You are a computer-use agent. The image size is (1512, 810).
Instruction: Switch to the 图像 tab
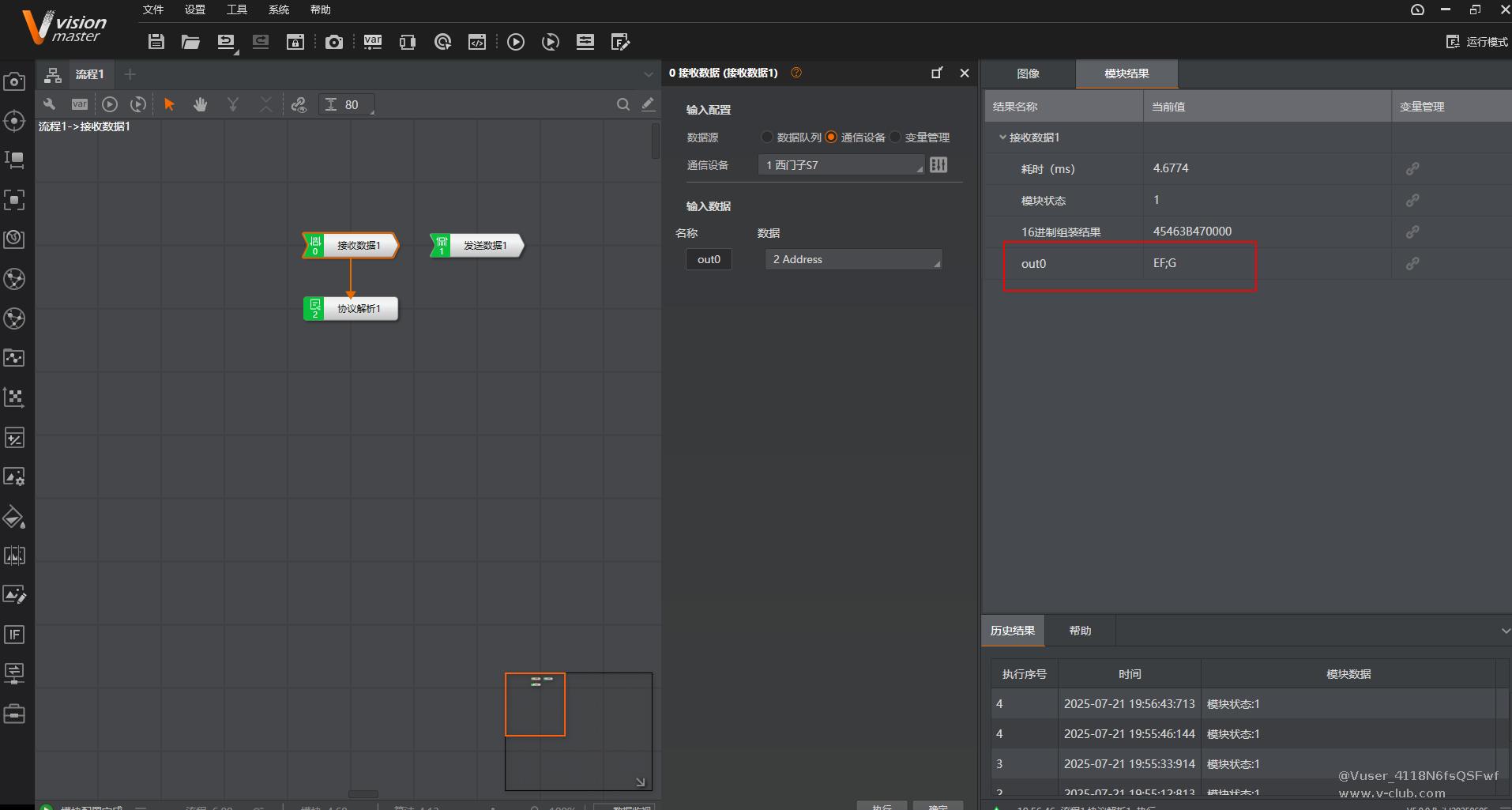[x=1029, y=73]
